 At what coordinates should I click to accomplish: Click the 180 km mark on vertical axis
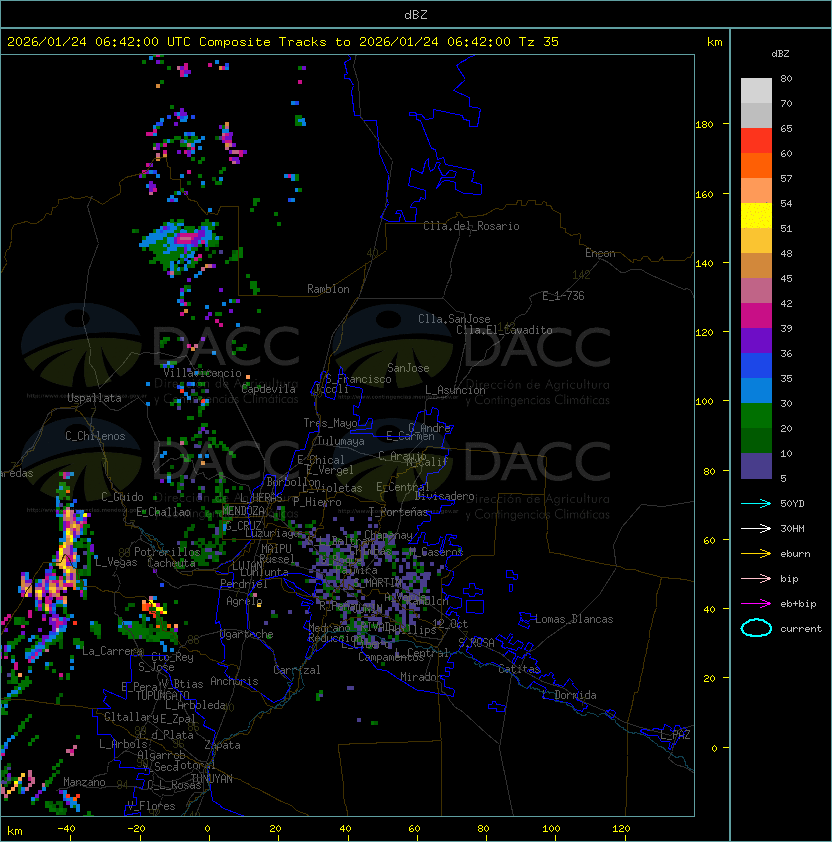point(704,125)
